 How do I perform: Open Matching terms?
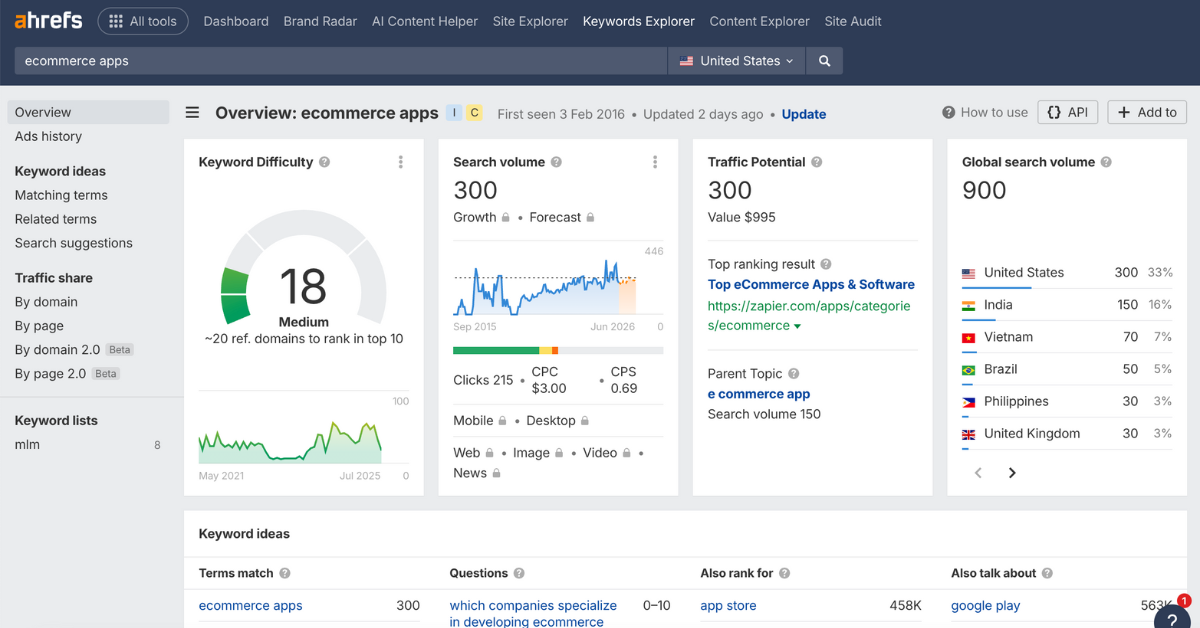(x=61, y=195)
